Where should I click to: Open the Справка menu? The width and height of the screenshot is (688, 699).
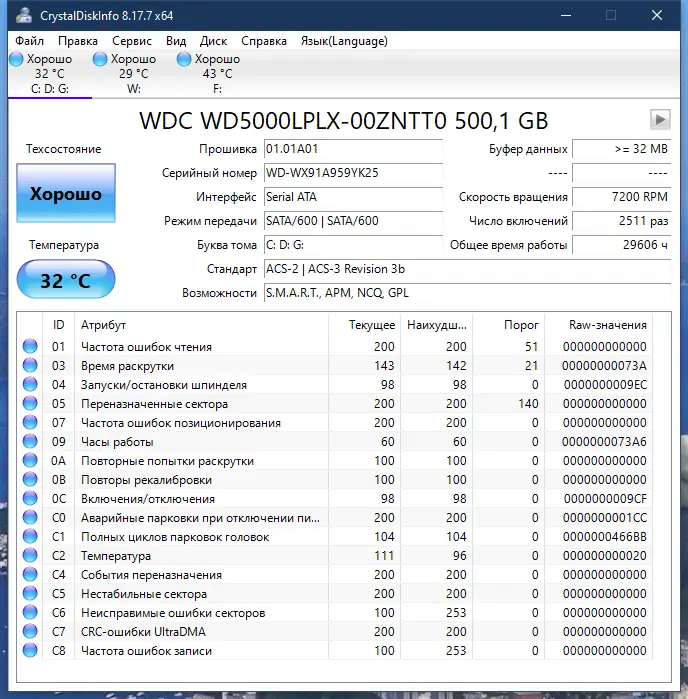coord(264,41)
